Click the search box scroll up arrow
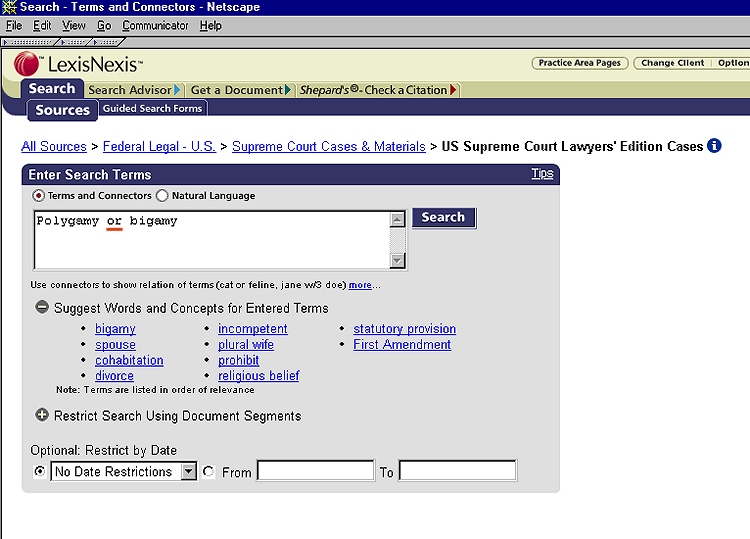 click(x=397, y=220)
